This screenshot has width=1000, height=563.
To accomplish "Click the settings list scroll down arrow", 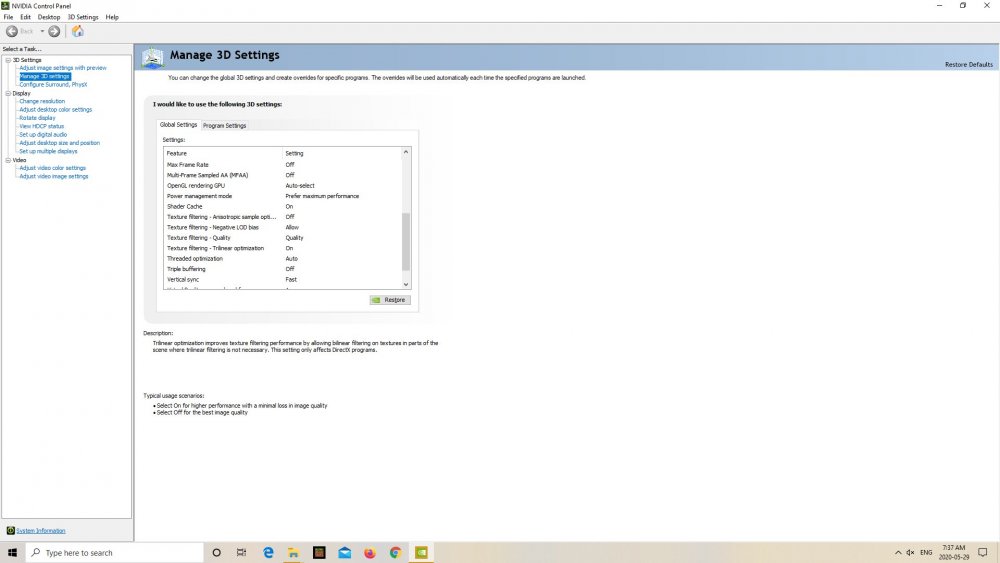I will pos(406,284).
